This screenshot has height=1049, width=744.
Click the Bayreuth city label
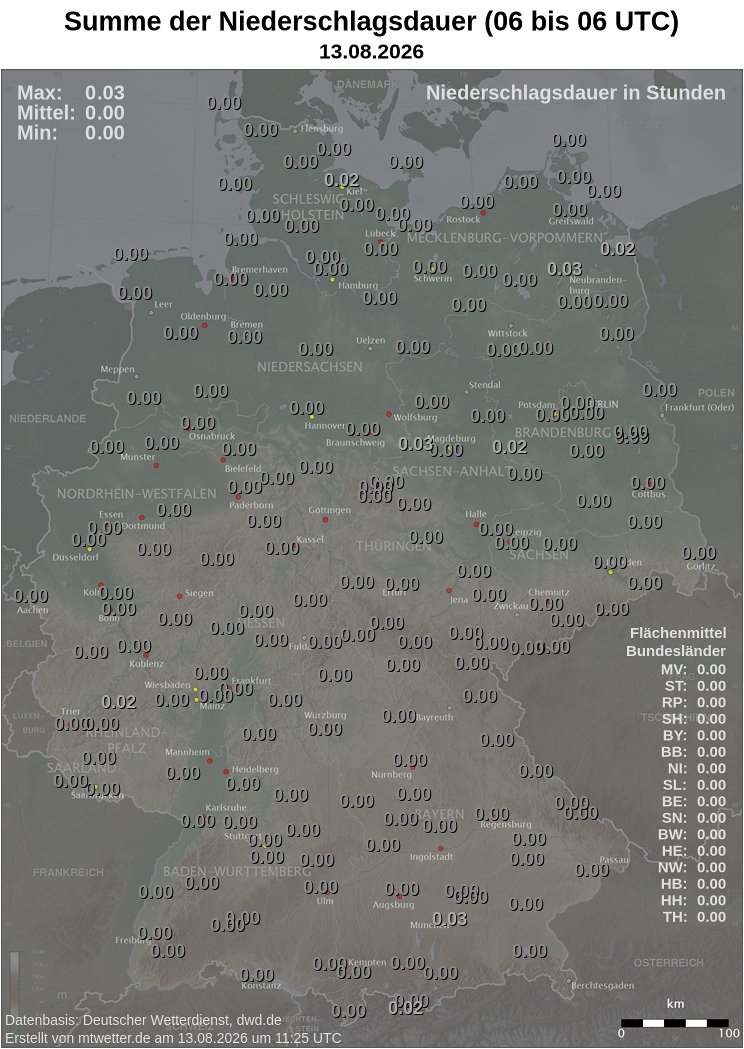434,717
